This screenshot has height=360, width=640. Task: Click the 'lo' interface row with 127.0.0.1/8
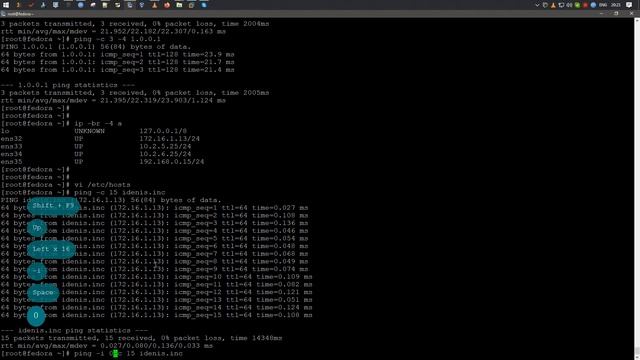point(94,131)
